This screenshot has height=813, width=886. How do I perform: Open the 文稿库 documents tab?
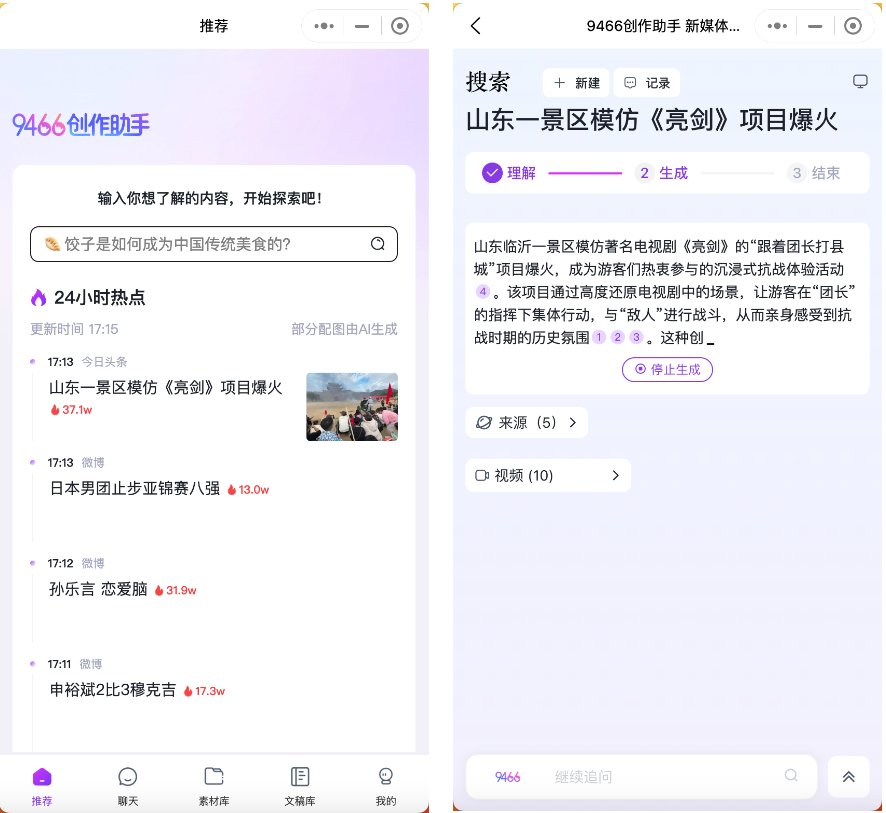[299, 786]
